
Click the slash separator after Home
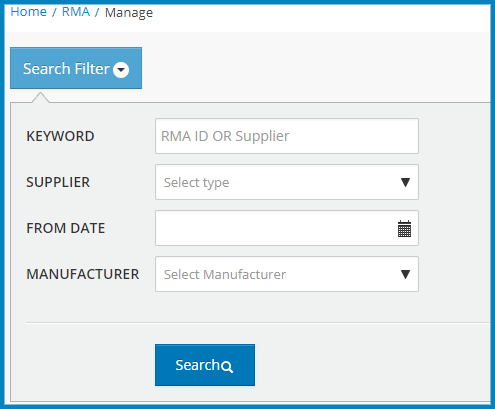(x=54, y=12)
